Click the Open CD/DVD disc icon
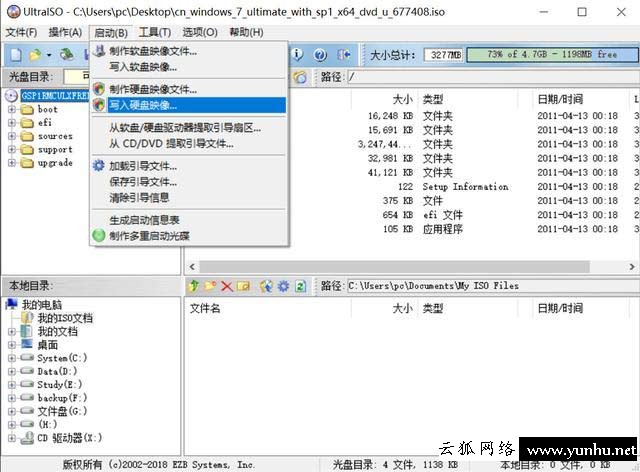The image size is (640, 472). click(x=67, y=54)
